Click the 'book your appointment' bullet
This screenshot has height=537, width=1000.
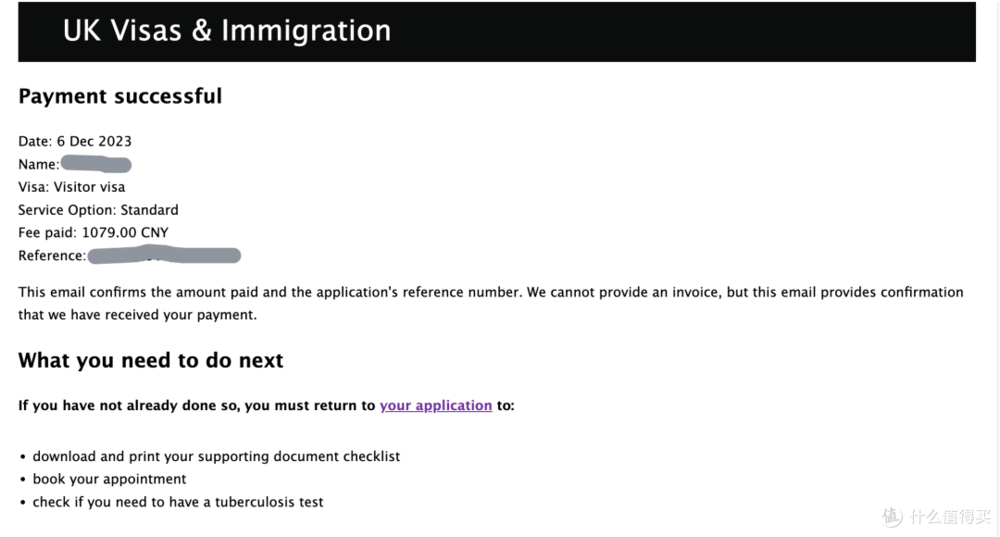tap(109, 480)
